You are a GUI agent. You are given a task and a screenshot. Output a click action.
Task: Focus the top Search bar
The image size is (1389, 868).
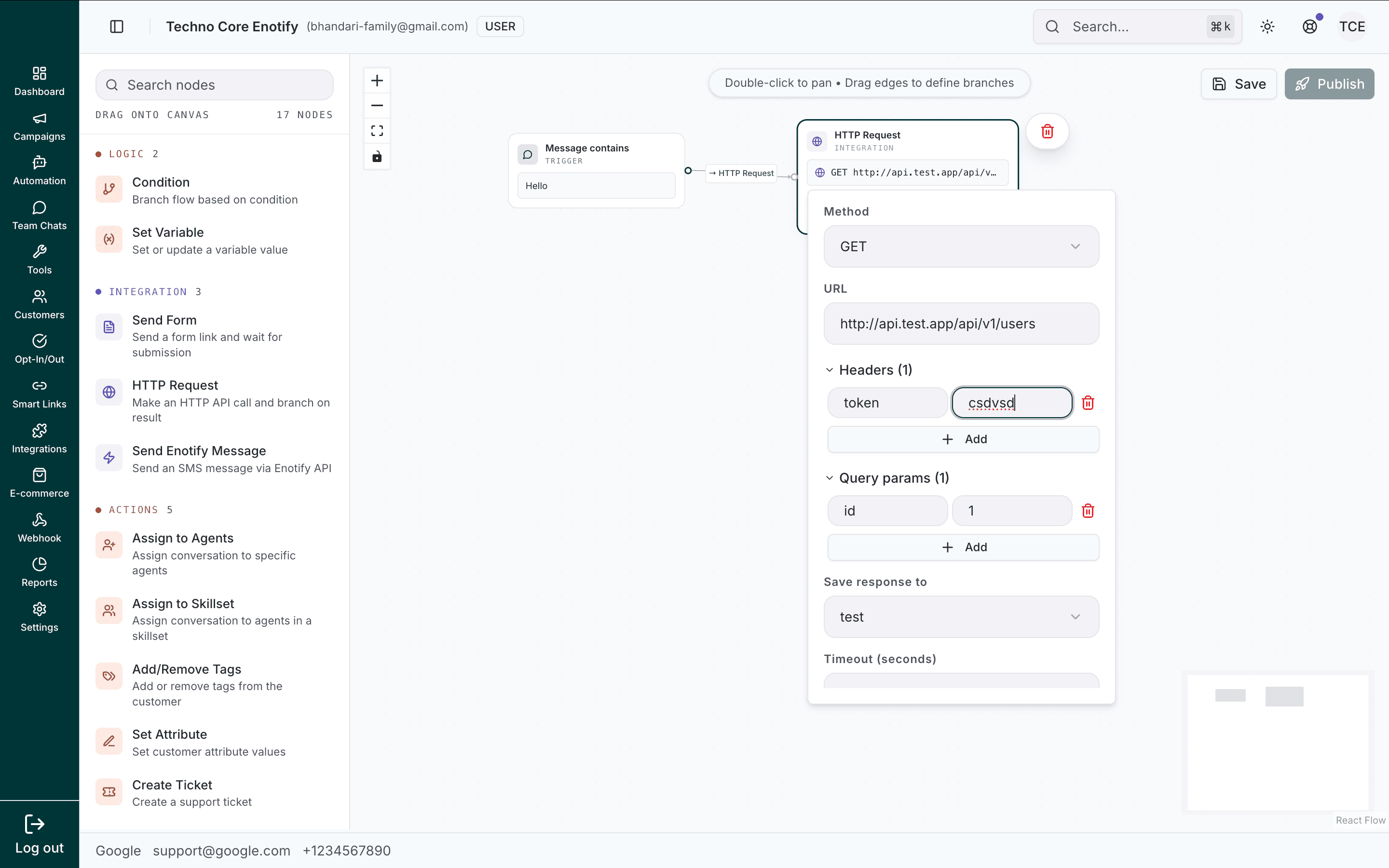point(1137,27)
